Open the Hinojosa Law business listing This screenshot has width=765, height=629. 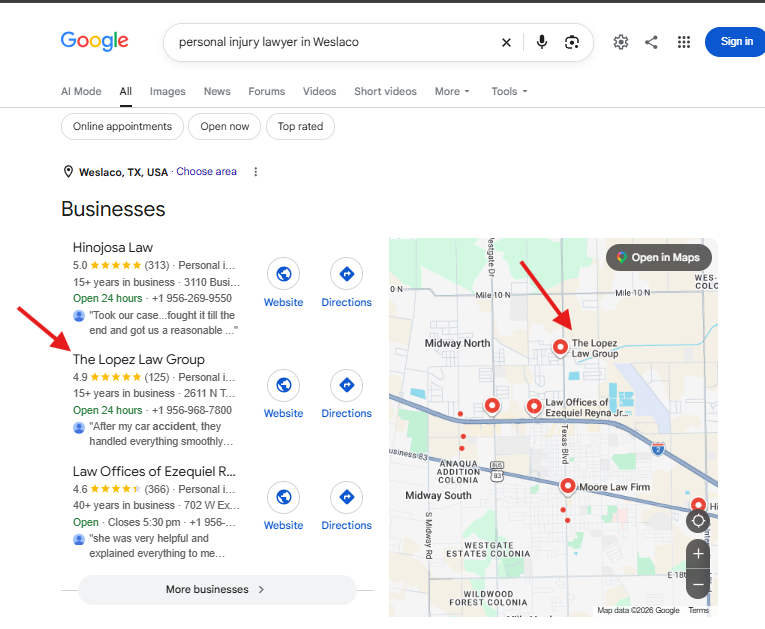tap(113, 247)
